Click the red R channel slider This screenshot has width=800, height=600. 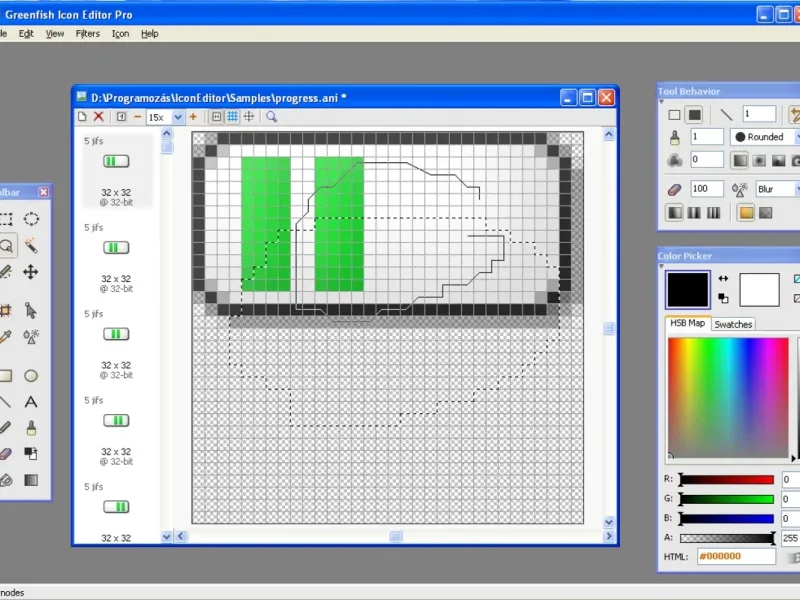tap(727, 480)
